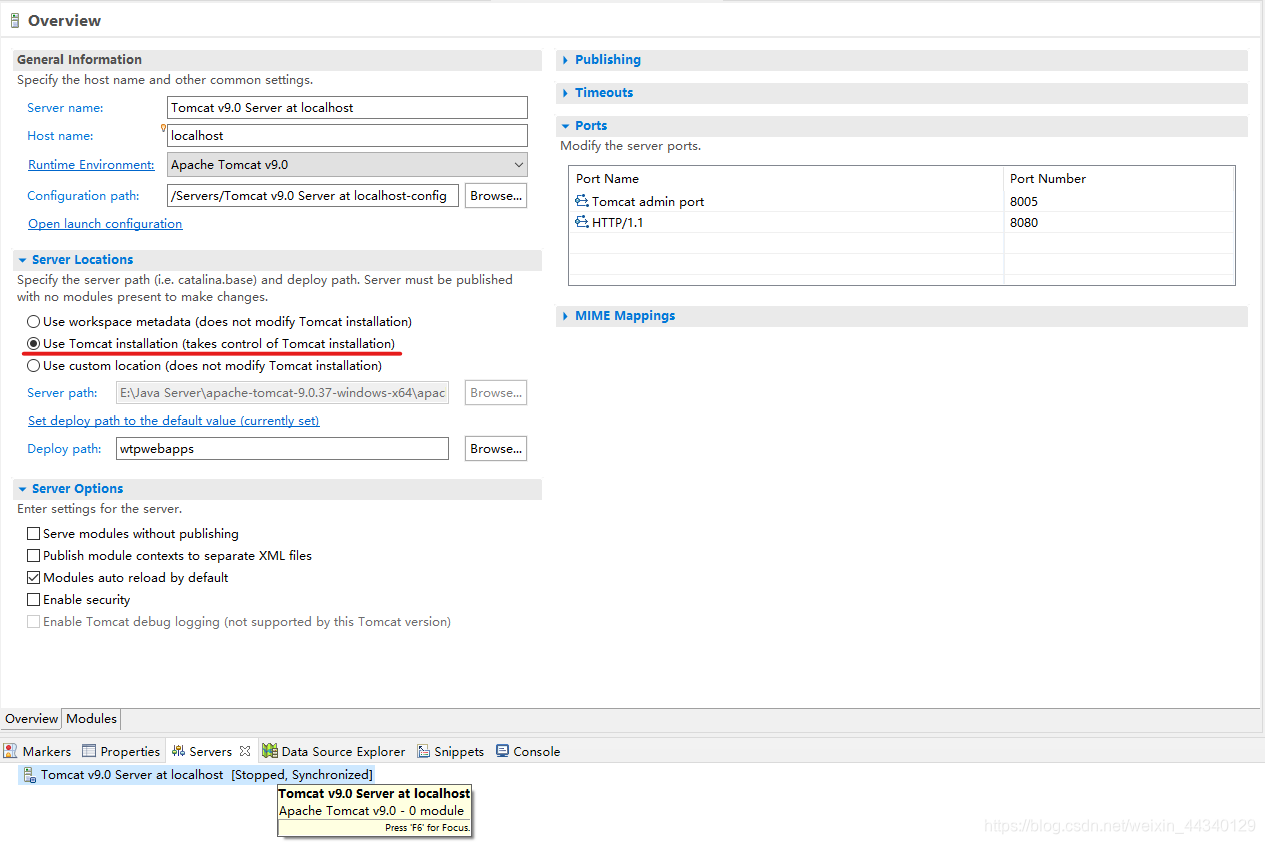This screenshot has height=844, width=1265.
Task: Open the Markers view tab
Action: point(37,751)
